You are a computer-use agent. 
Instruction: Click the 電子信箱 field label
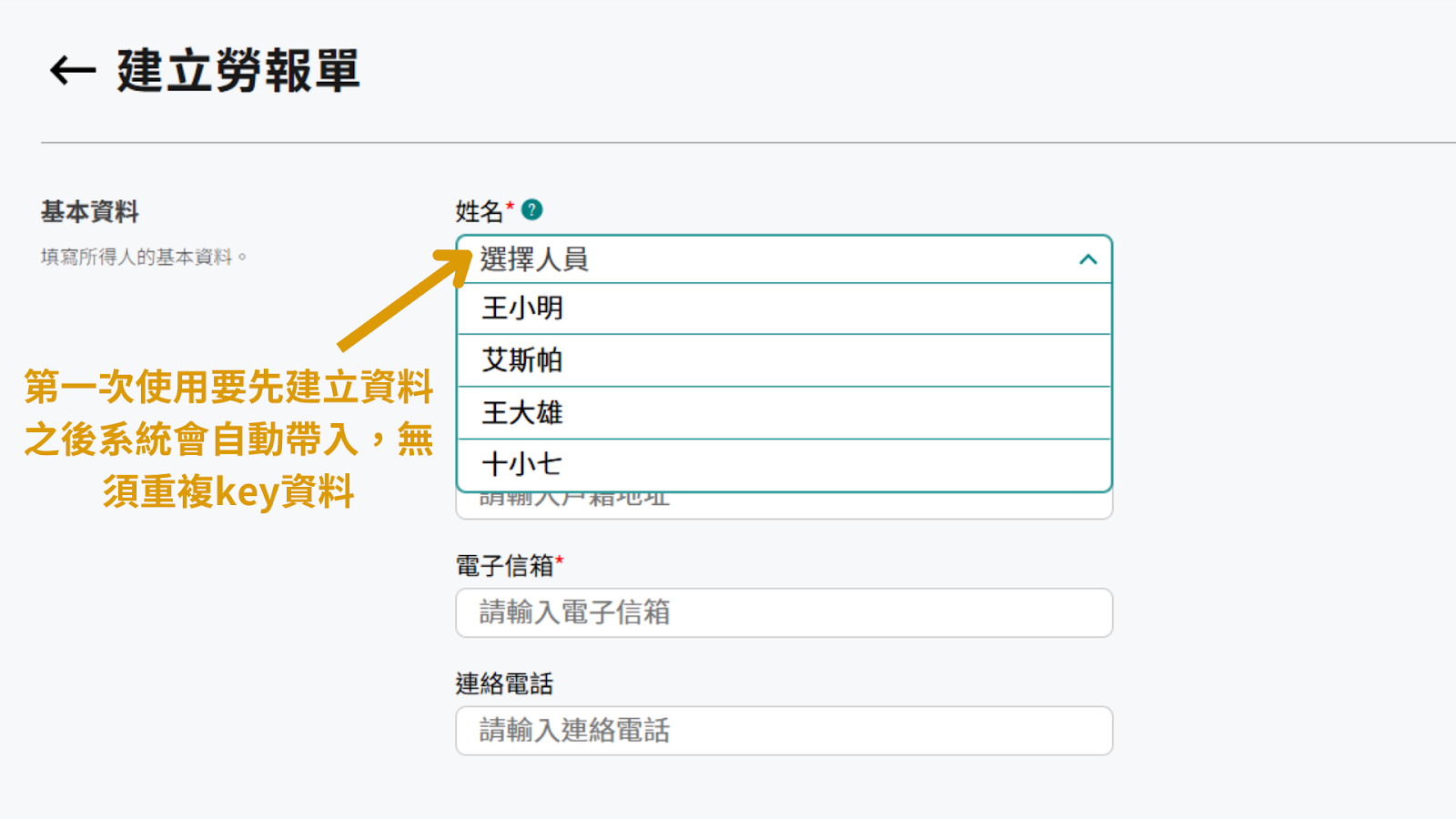coord(504,566)
